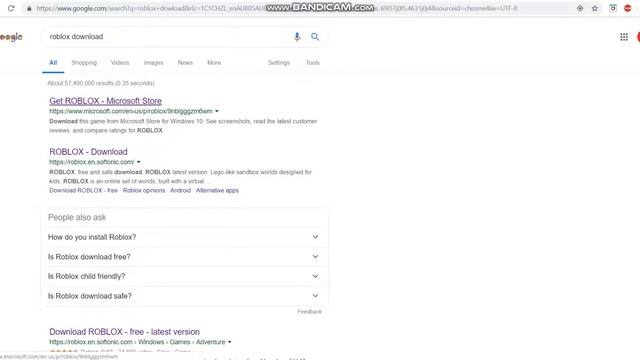The image size is (640, 360).
Task: Open Alternative apps sitelink
Action: click(217, 191)
